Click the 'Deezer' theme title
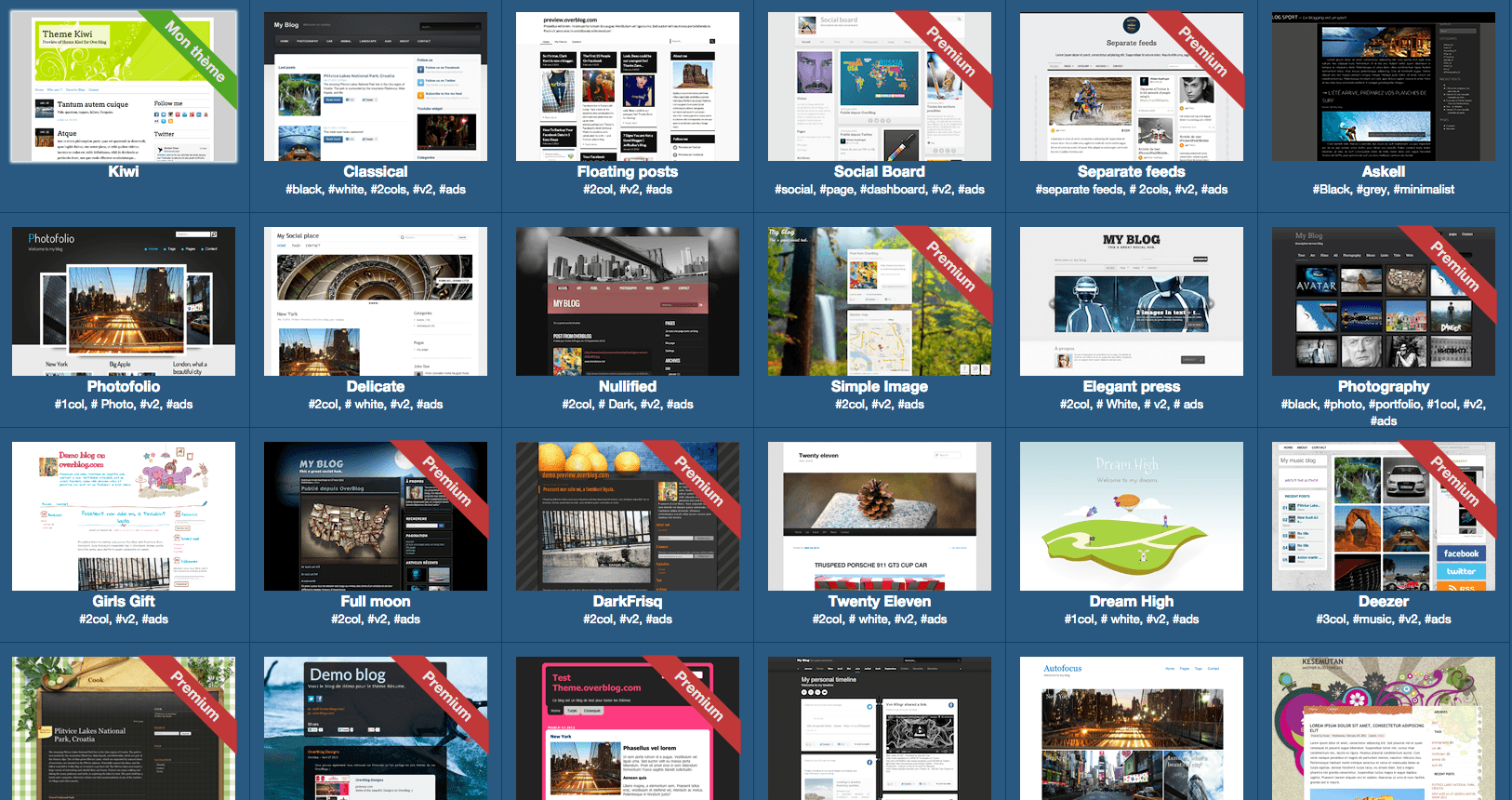This screenshot has height=800, width=1512. [1383, 602]
